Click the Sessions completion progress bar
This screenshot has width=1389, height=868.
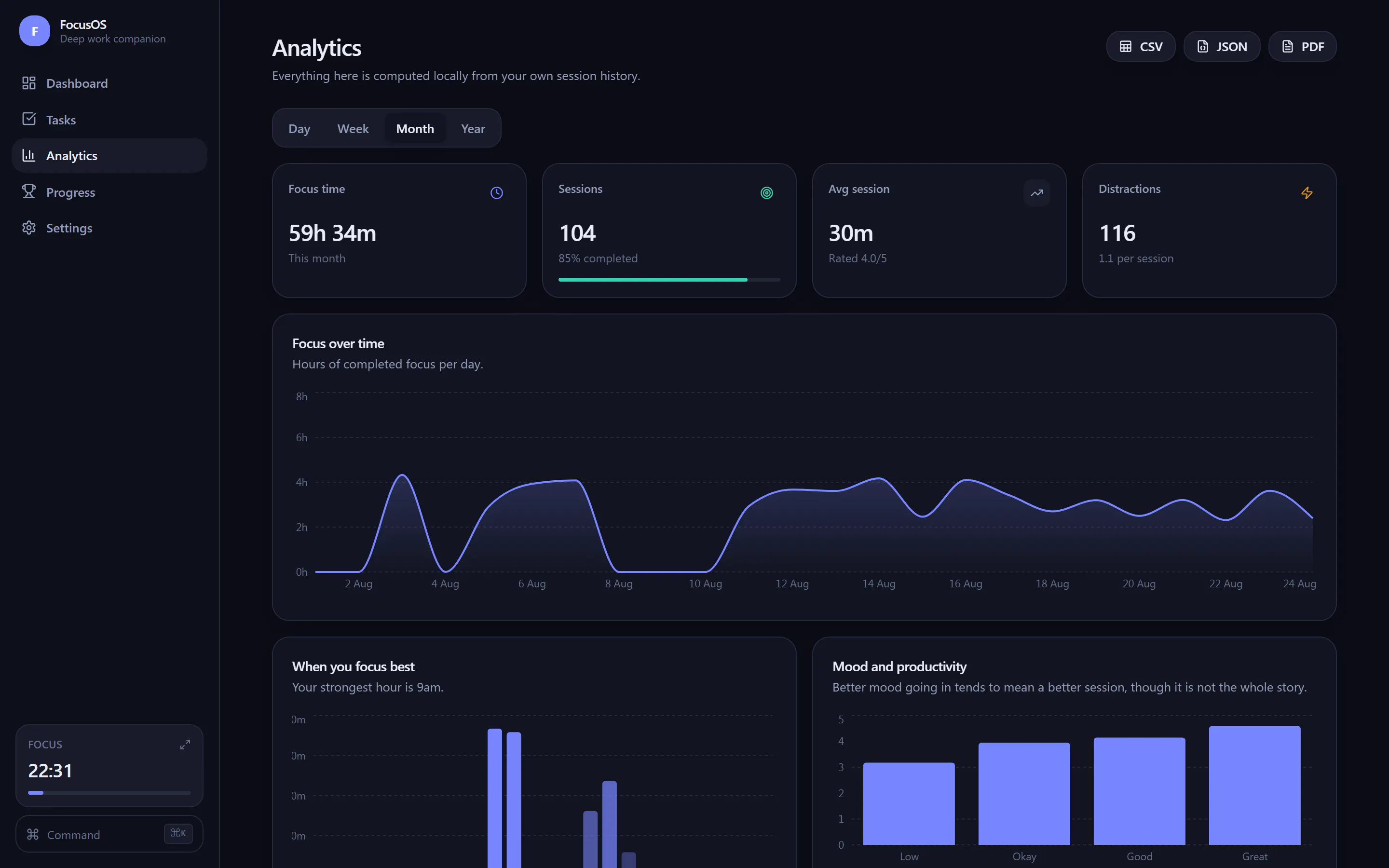click(669, 280)
